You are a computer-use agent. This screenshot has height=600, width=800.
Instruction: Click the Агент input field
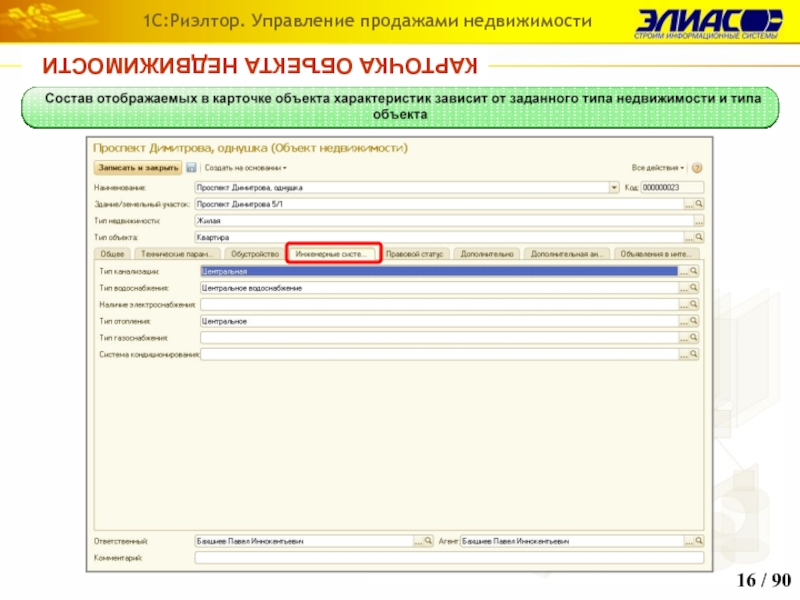pos(572,541)
